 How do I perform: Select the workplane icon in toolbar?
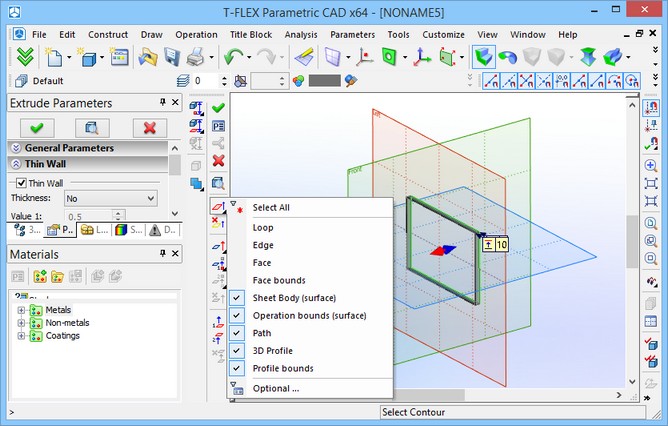tap(332, 57)
